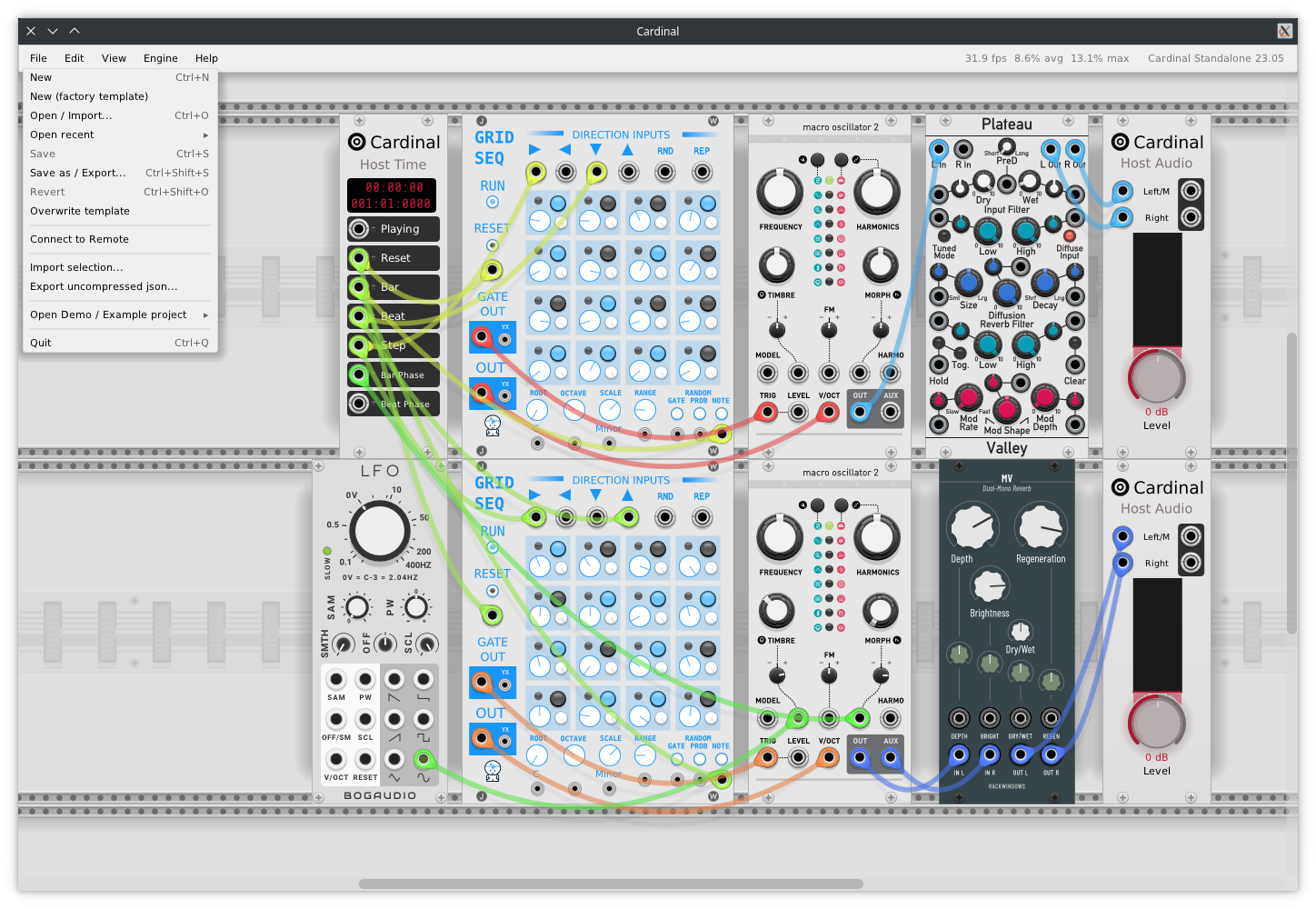Viewport: 1316px width, 909px height.
Task: Click the left-arrow direction input jack on upper Grid Seq
Action: (x=566, y=172)
